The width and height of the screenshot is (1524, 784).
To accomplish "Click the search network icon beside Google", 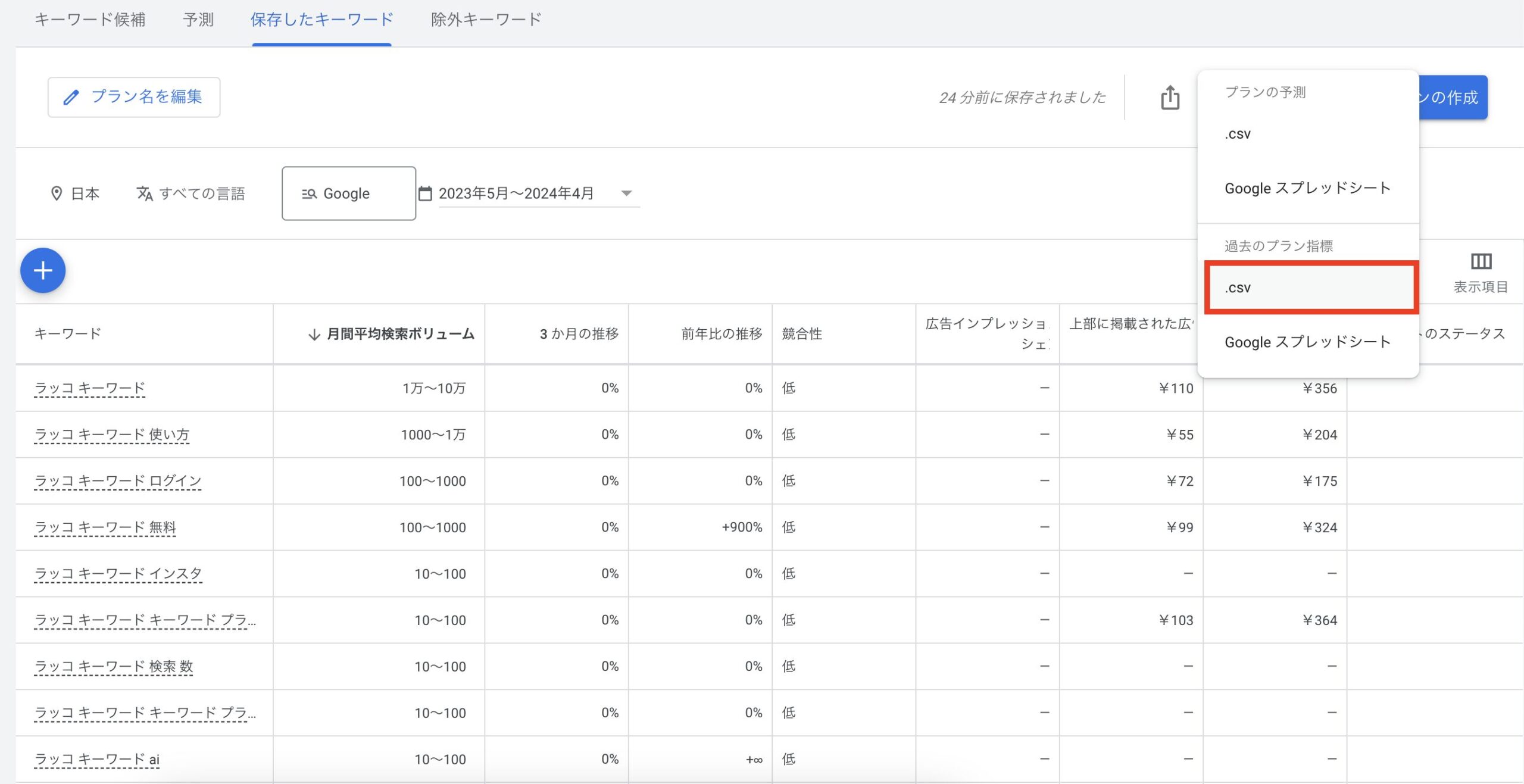I will (309, 194).
